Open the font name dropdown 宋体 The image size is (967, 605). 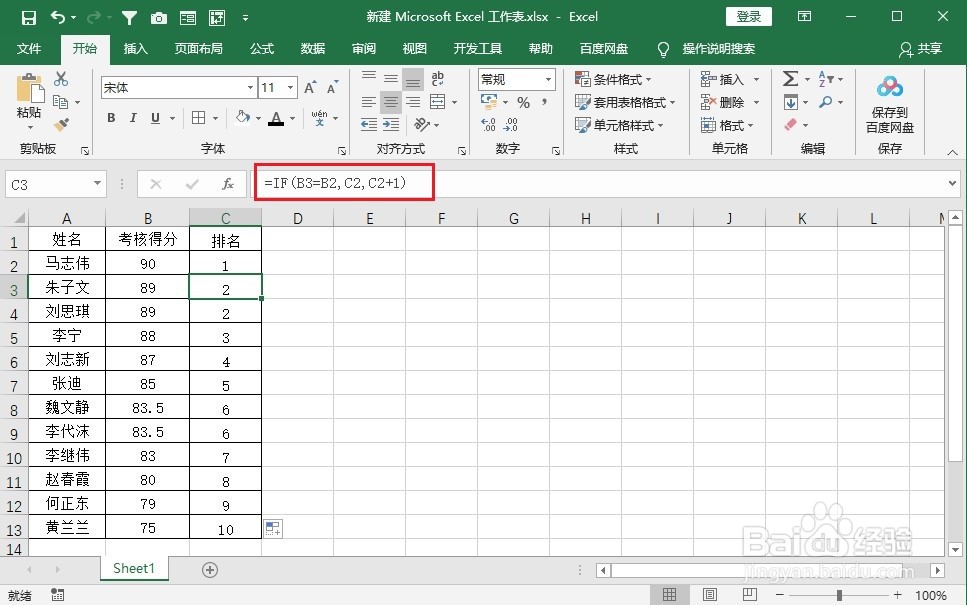coord(250,88)
